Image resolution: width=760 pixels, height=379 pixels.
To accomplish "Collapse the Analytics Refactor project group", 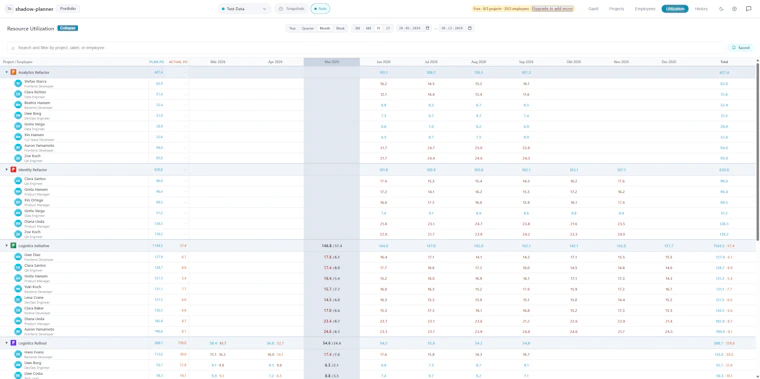I will [6, 72].
